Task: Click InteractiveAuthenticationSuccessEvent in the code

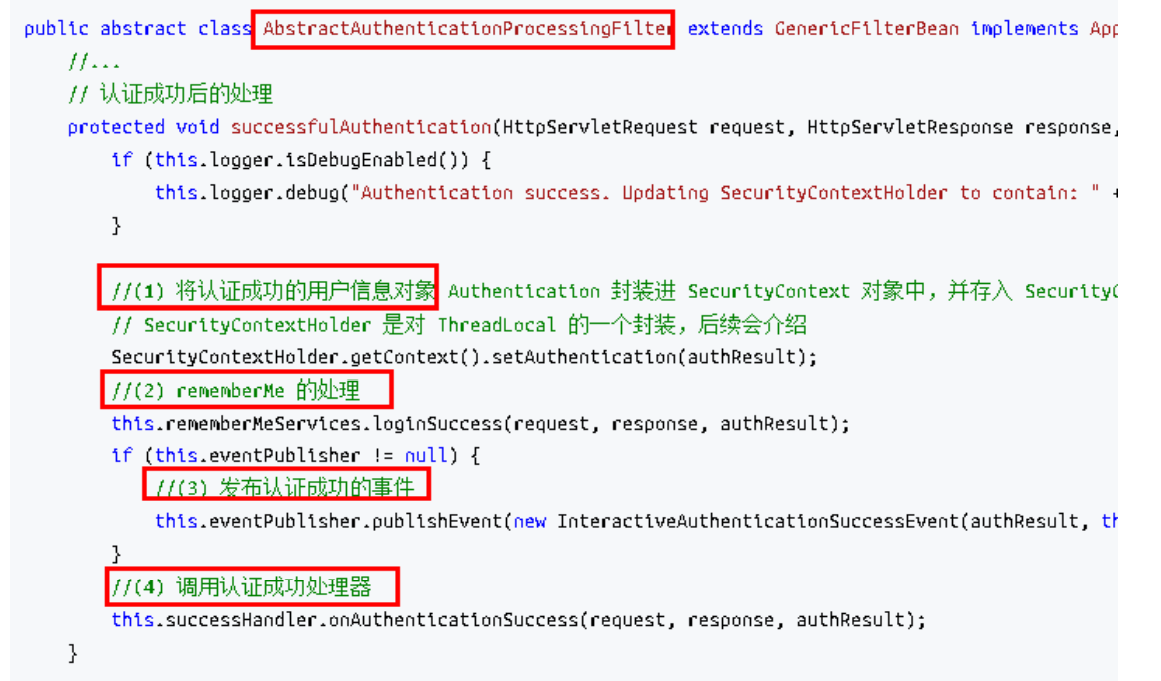Action: pos(758,521)
